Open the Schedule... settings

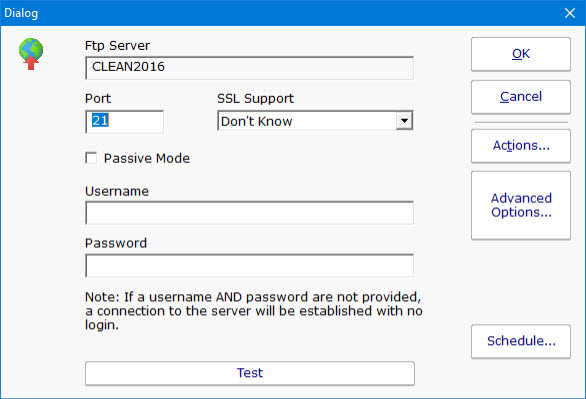(521, 341)
